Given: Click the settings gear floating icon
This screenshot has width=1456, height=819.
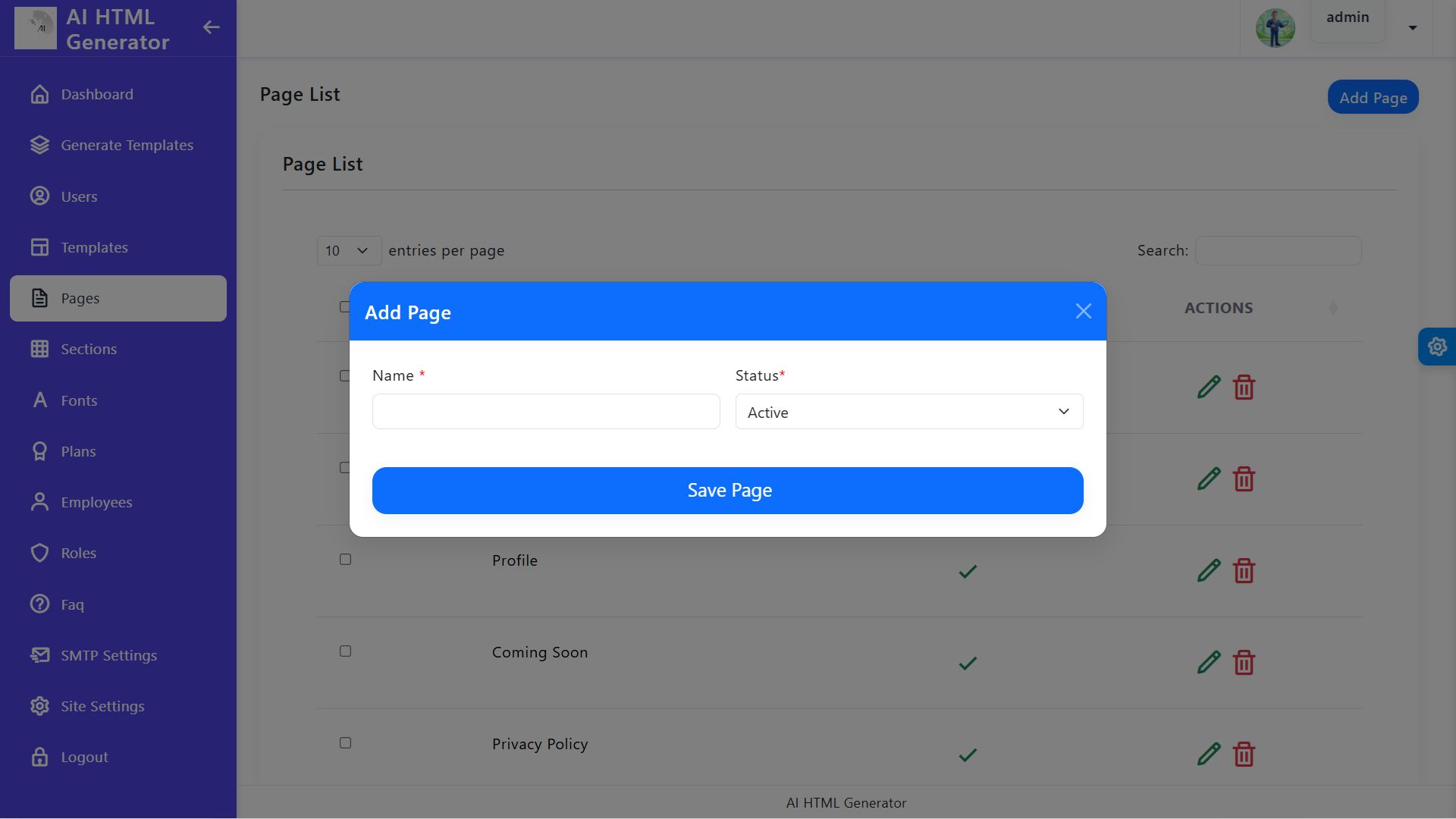Looking at the screenshot, I should (x=1437, y=347).
